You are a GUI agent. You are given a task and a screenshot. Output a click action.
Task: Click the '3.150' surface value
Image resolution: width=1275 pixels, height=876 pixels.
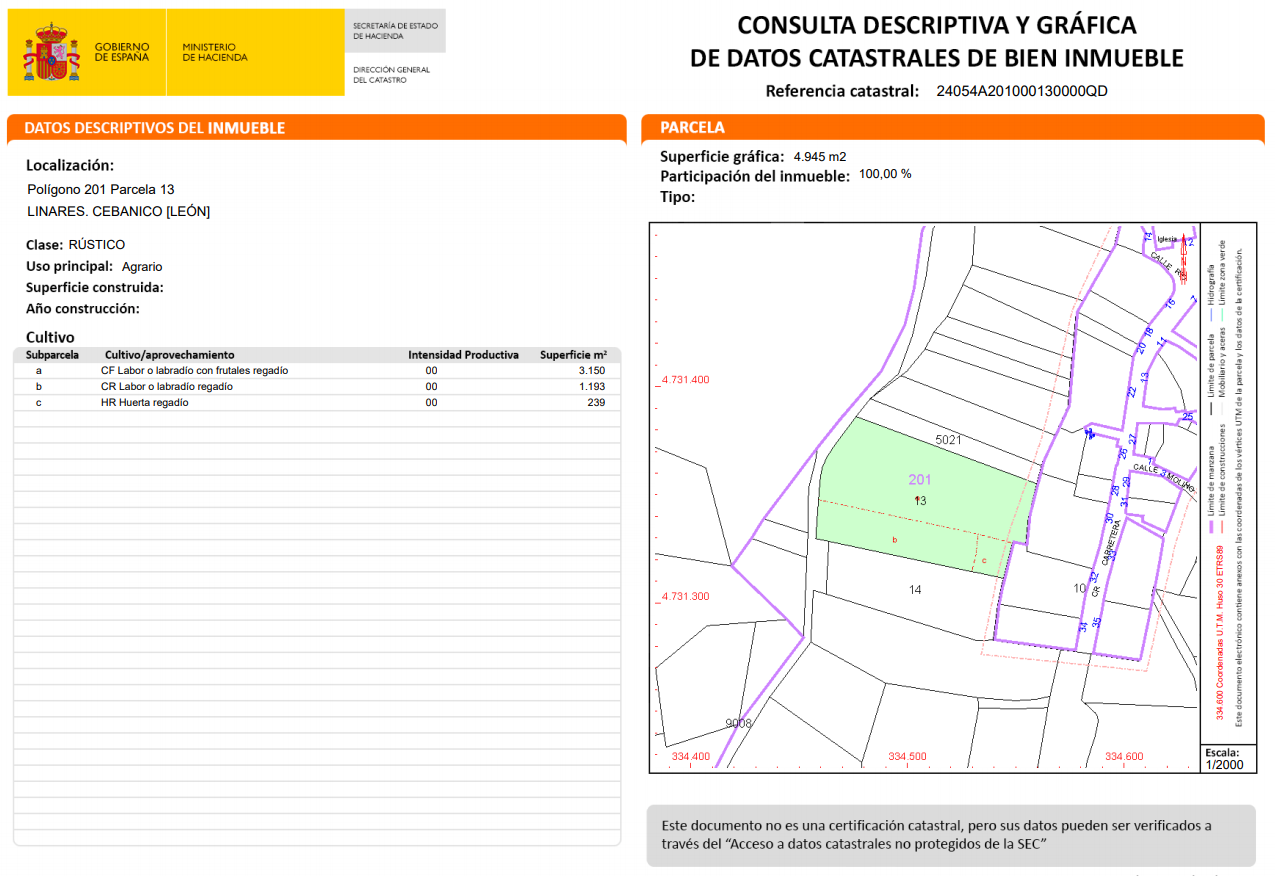[592, 371]
